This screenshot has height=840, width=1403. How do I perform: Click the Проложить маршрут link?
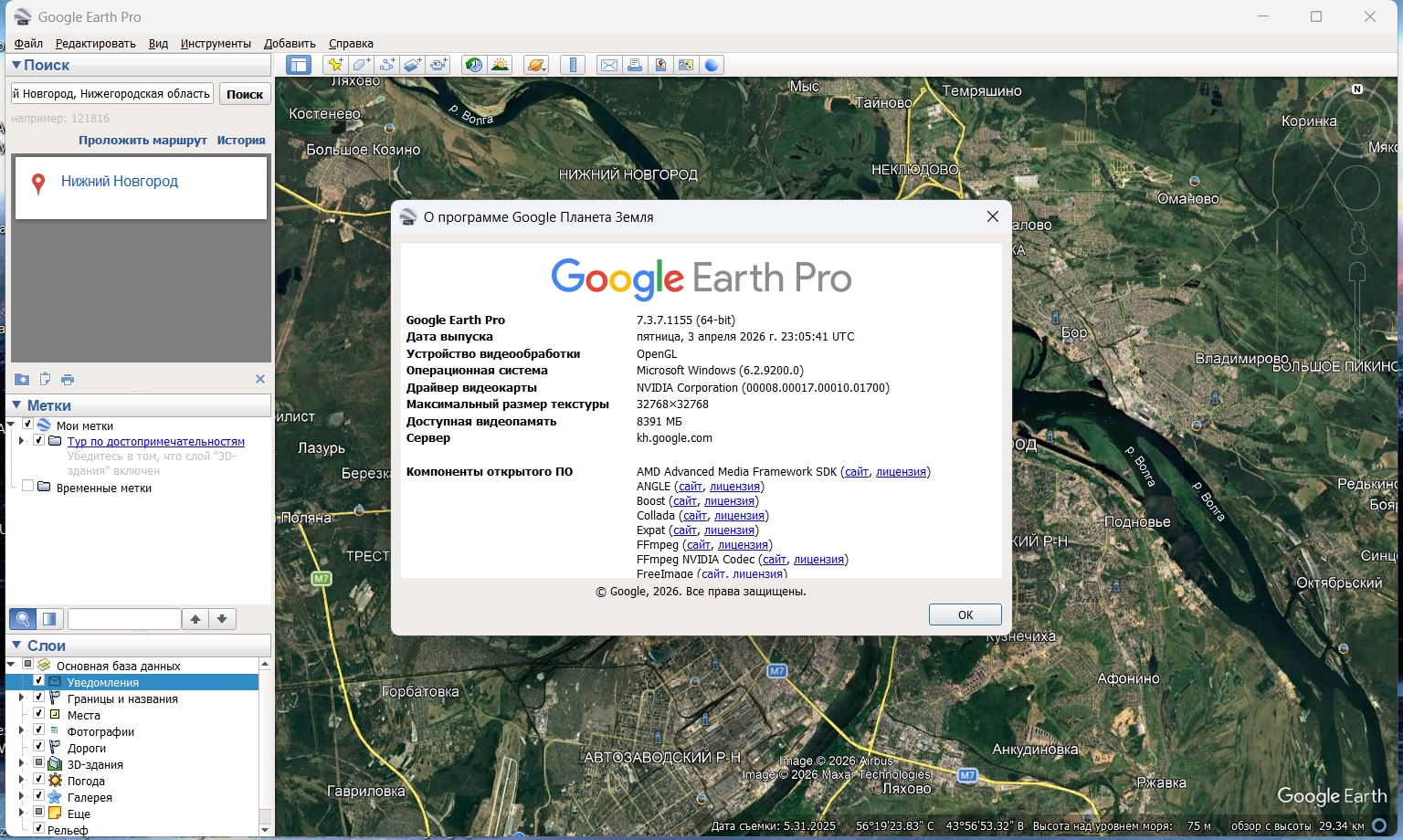coord(142,140)
